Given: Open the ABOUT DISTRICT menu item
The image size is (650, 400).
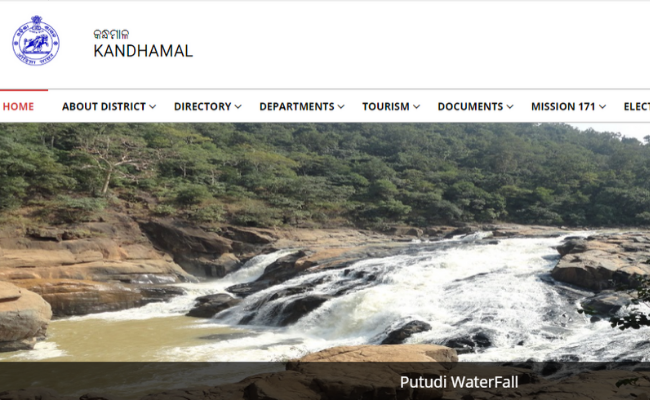Looking at the screenshot, I should tap(104, 107).
